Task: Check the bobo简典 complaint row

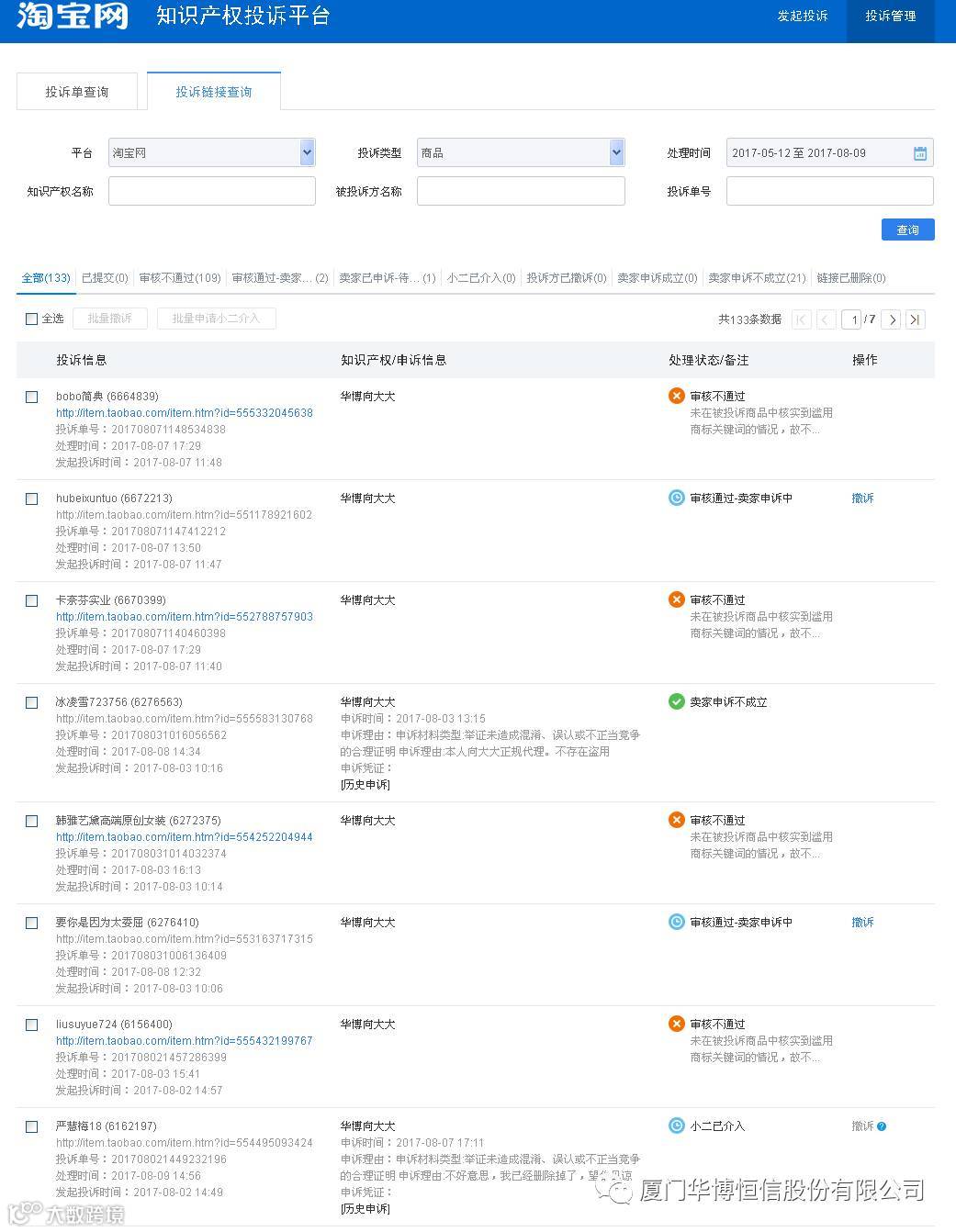Action: pyautogui.click(x=31, y=397)
